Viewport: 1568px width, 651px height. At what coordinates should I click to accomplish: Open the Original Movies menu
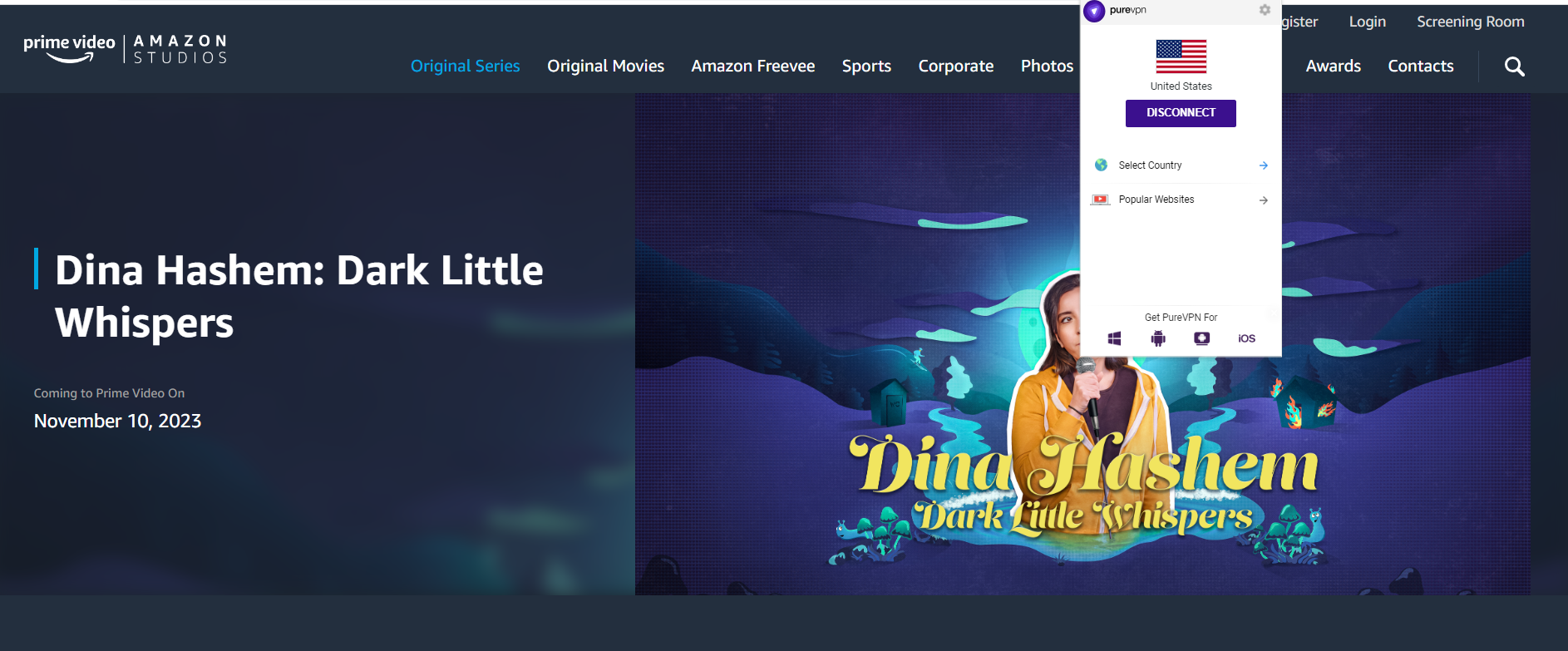pyautogui.click(x=605, y=66)
